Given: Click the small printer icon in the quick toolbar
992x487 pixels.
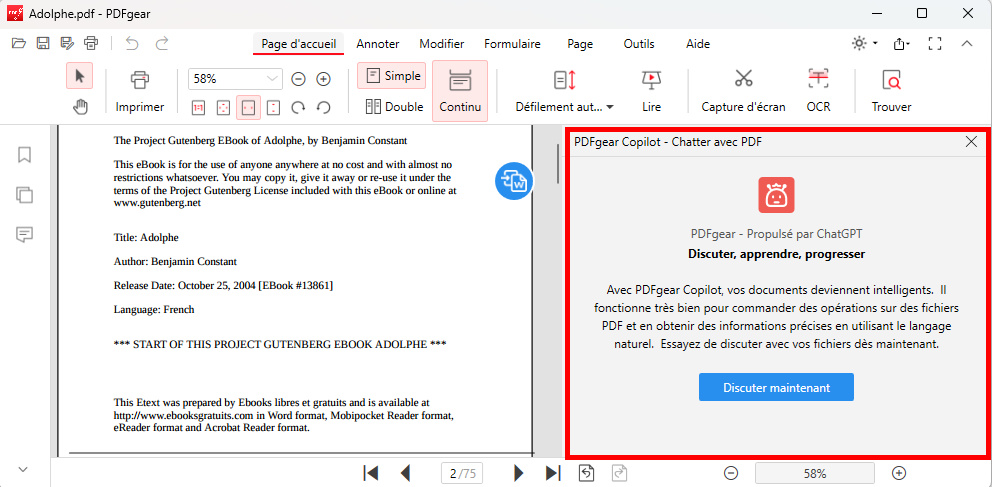Looking at the screenshot, I should pos(91,44).
